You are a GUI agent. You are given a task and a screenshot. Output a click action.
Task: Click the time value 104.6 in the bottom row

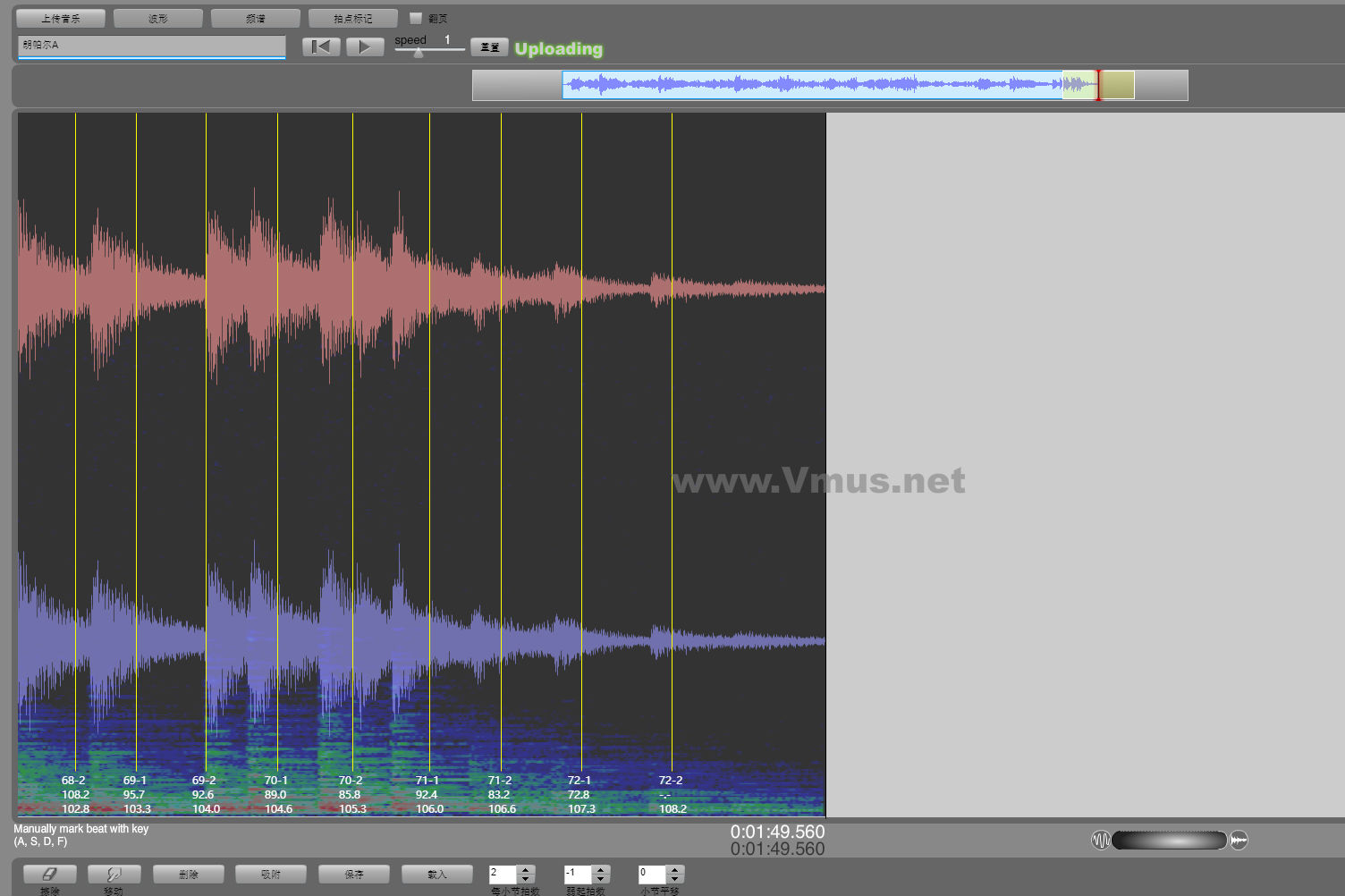click(x=278, y=808)
